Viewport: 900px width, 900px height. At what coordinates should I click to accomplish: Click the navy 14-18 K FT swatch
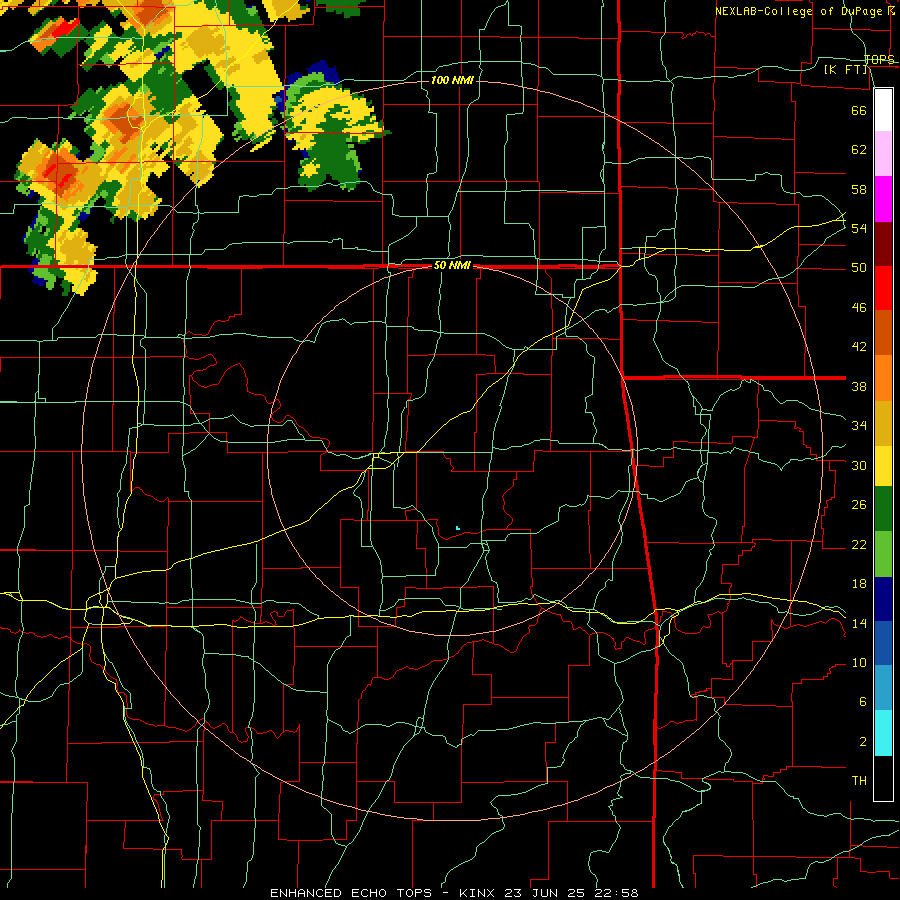[883, 599]
